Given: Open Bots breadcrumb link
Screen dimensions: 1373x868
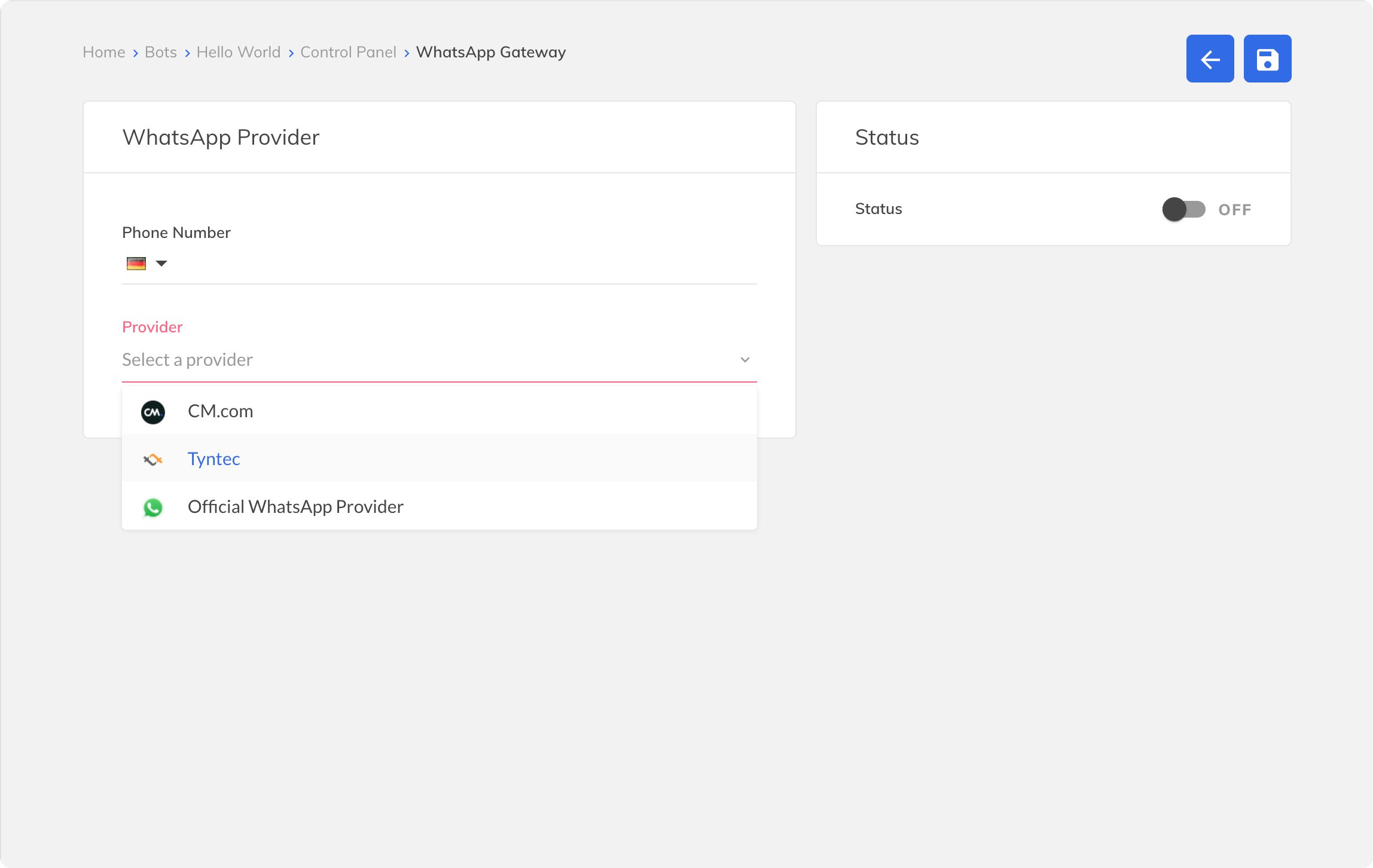Looking at the screenshot, I should [x=161, y=52].
